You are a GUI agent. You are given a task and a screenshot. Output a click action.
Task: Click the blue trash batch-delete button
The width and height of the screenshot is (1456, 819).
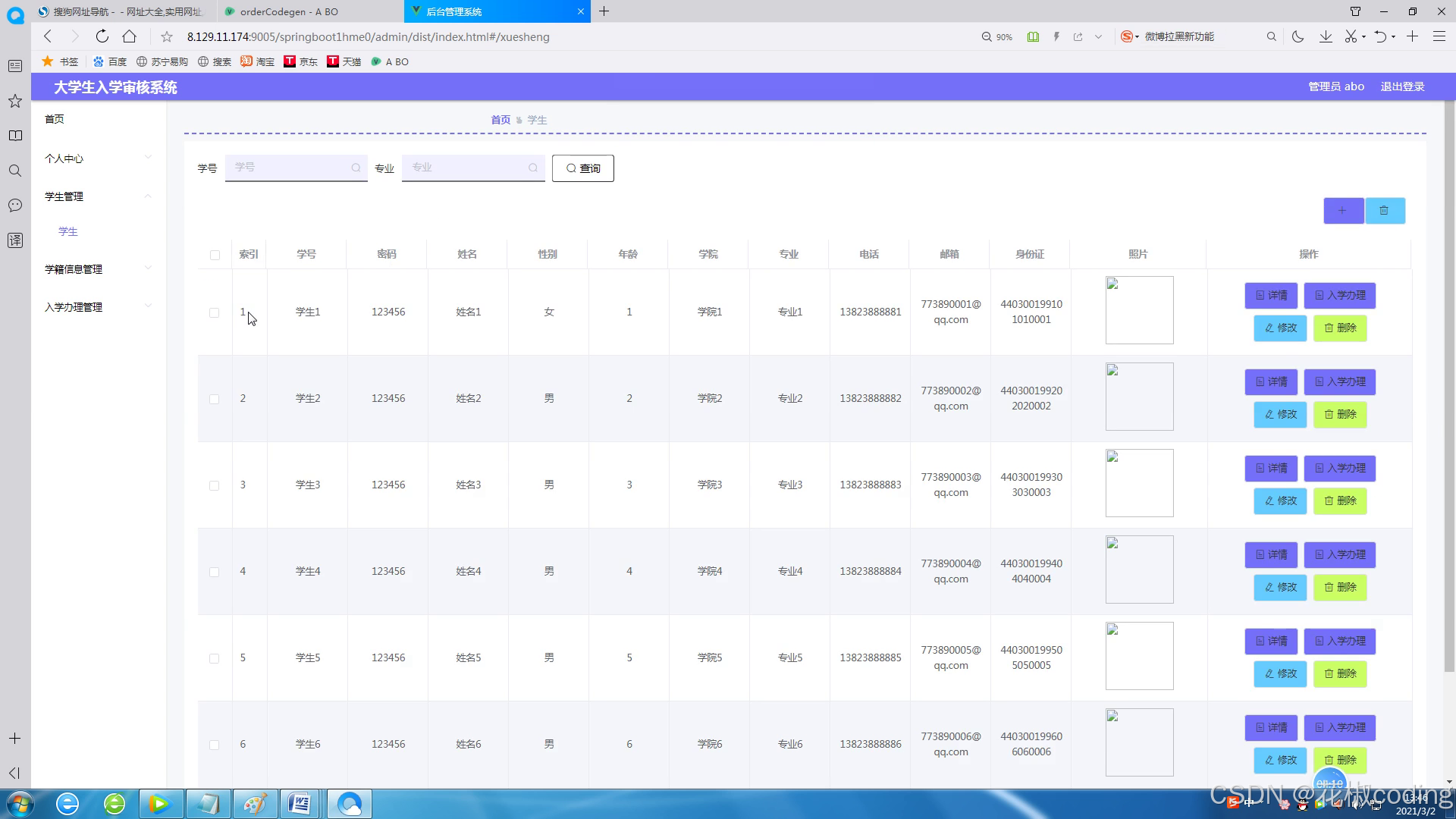(1385, 211)
